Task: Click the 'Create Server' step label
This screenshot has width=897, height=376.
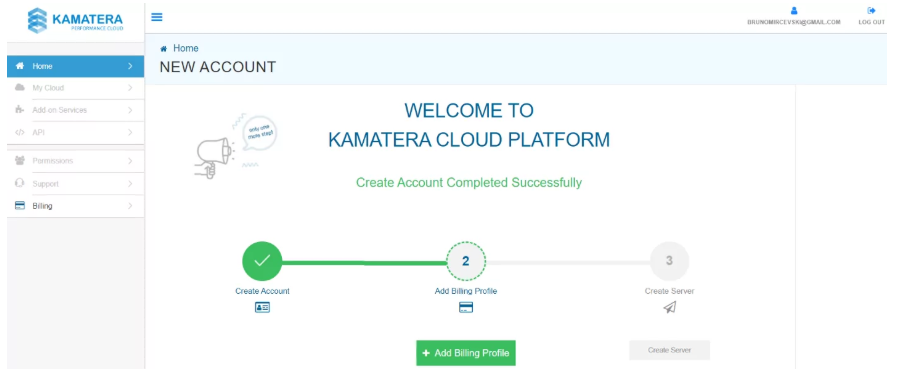Action: [669, 291]
